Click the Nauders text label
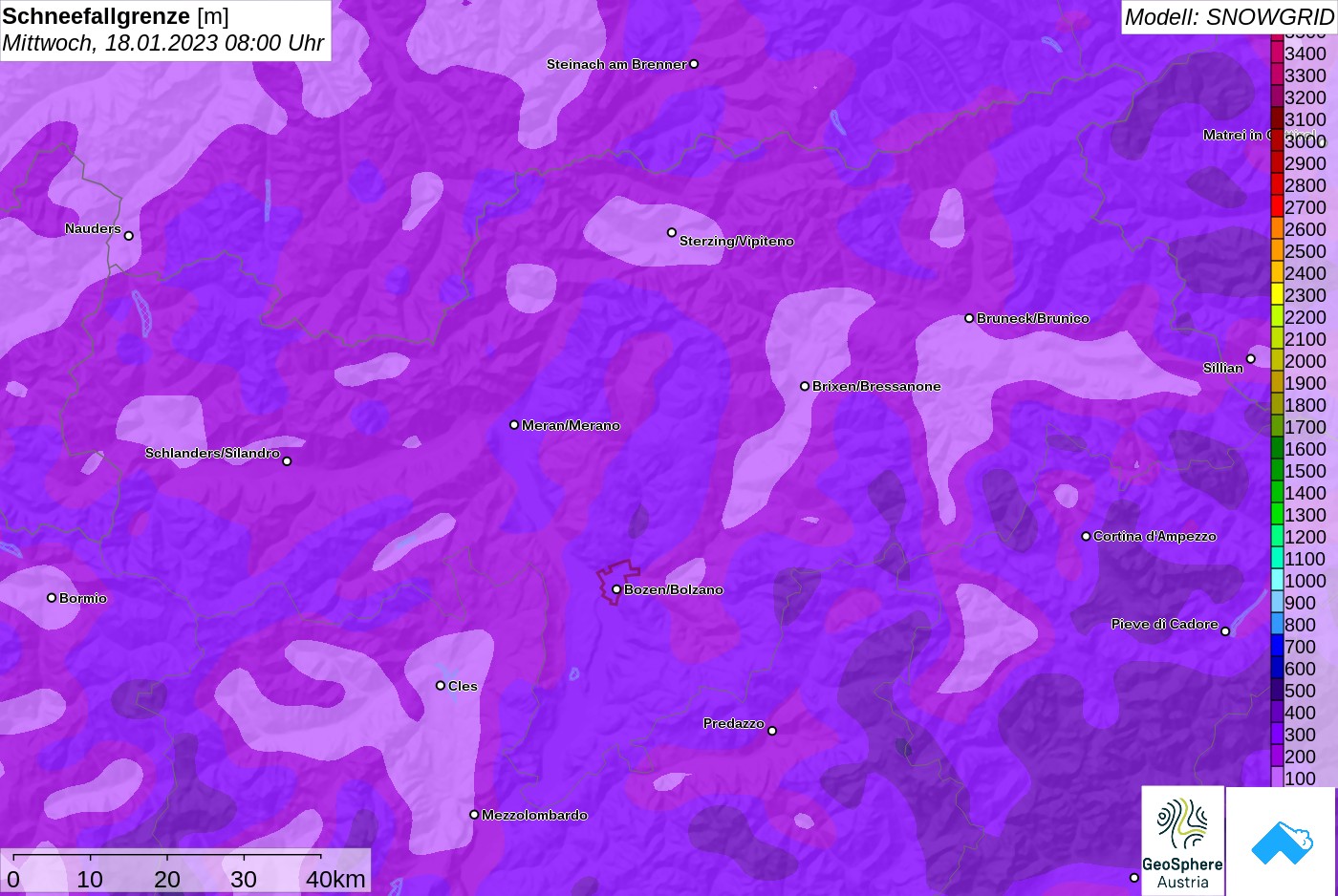1338x896 pixels. point(93,228)
